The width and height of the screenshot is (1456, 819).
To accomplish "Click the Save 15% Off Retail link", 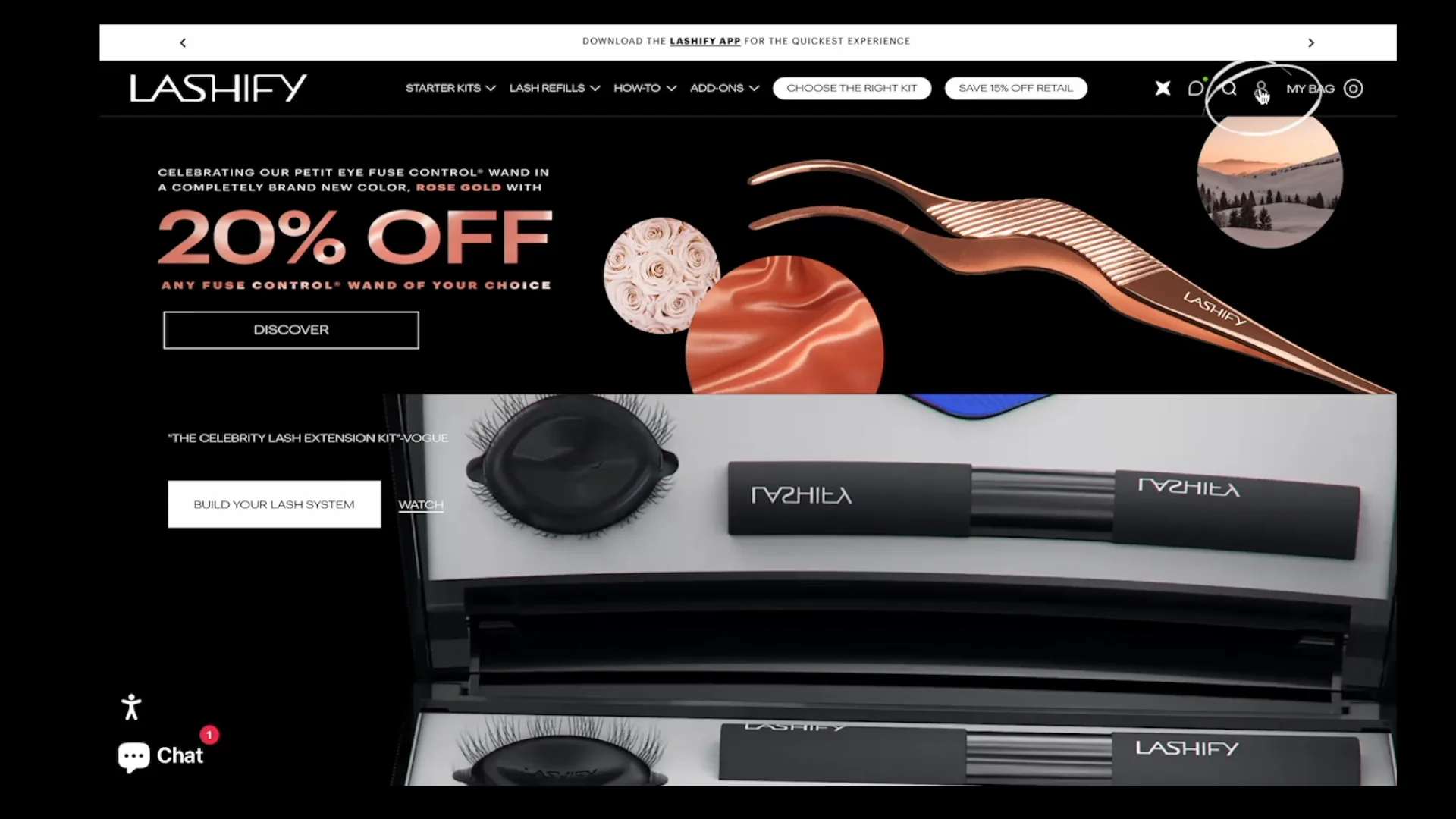I will (1016, 88).
